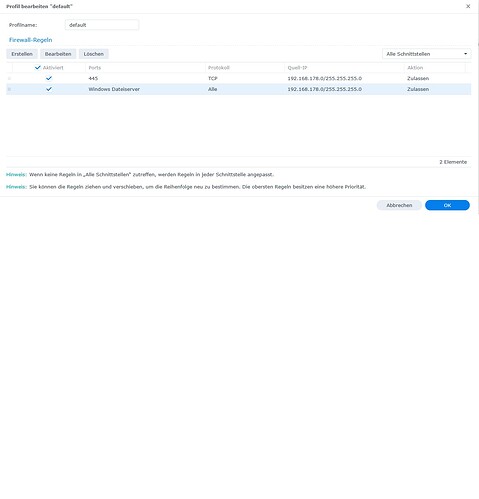Select Zulassen in the Windows Dateiserver row
The height and width of the screenshot is (499, 479).
[418, 89]
